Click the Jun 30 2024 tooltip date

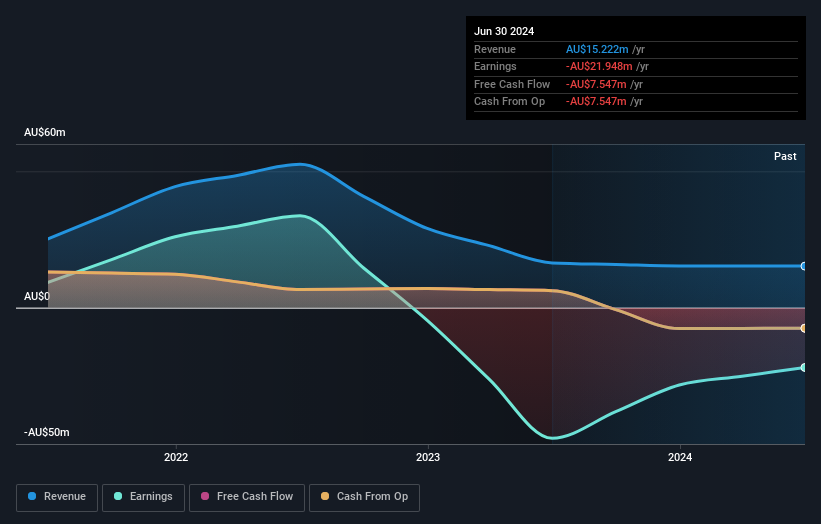504,31
